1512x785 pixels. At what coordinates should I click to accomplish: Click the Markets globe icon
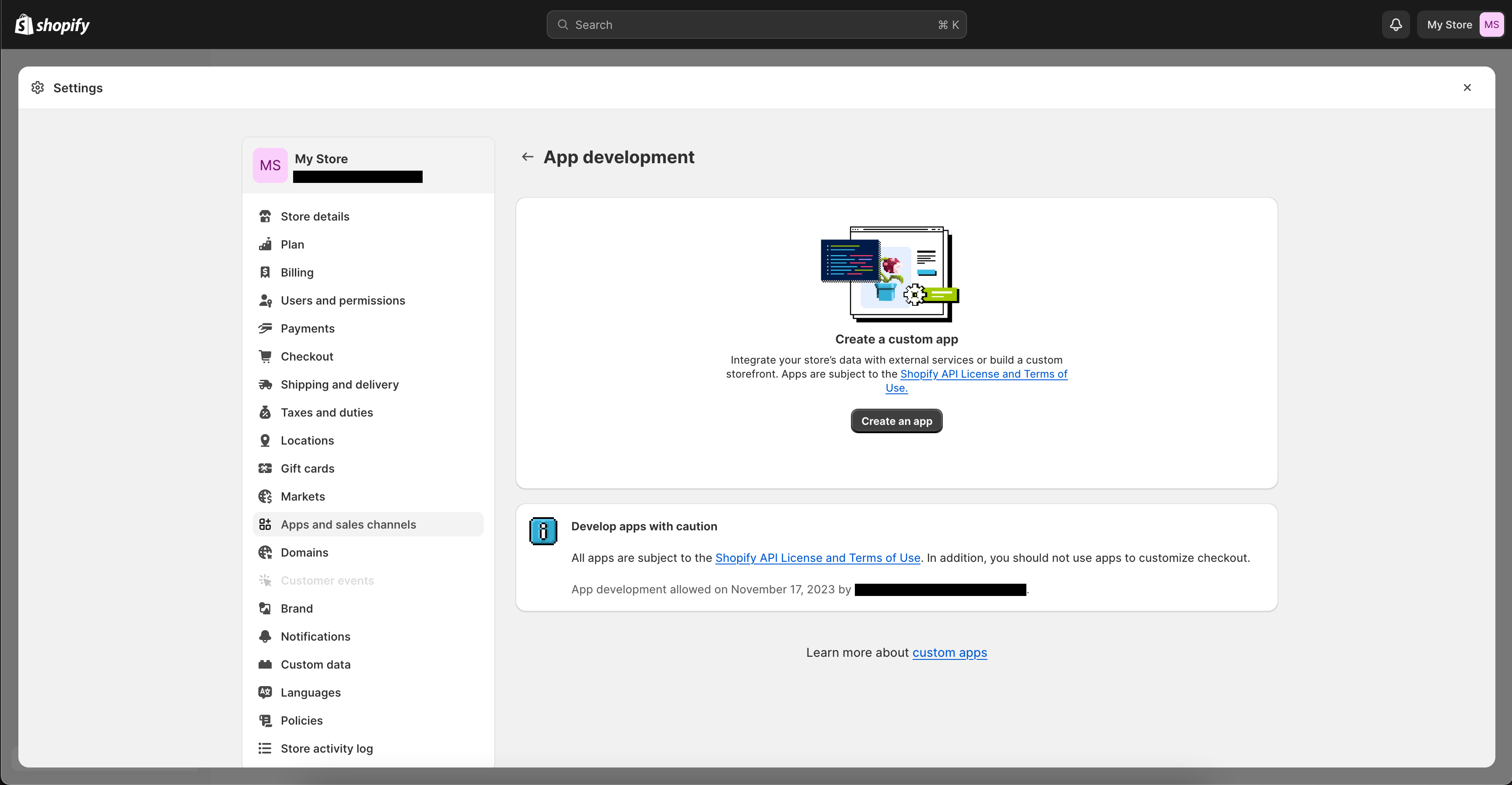(266, 496)
